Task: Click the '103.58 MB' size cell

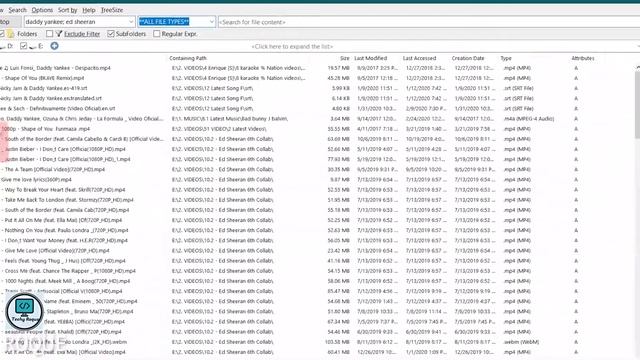Action: (x=337, y=342)
